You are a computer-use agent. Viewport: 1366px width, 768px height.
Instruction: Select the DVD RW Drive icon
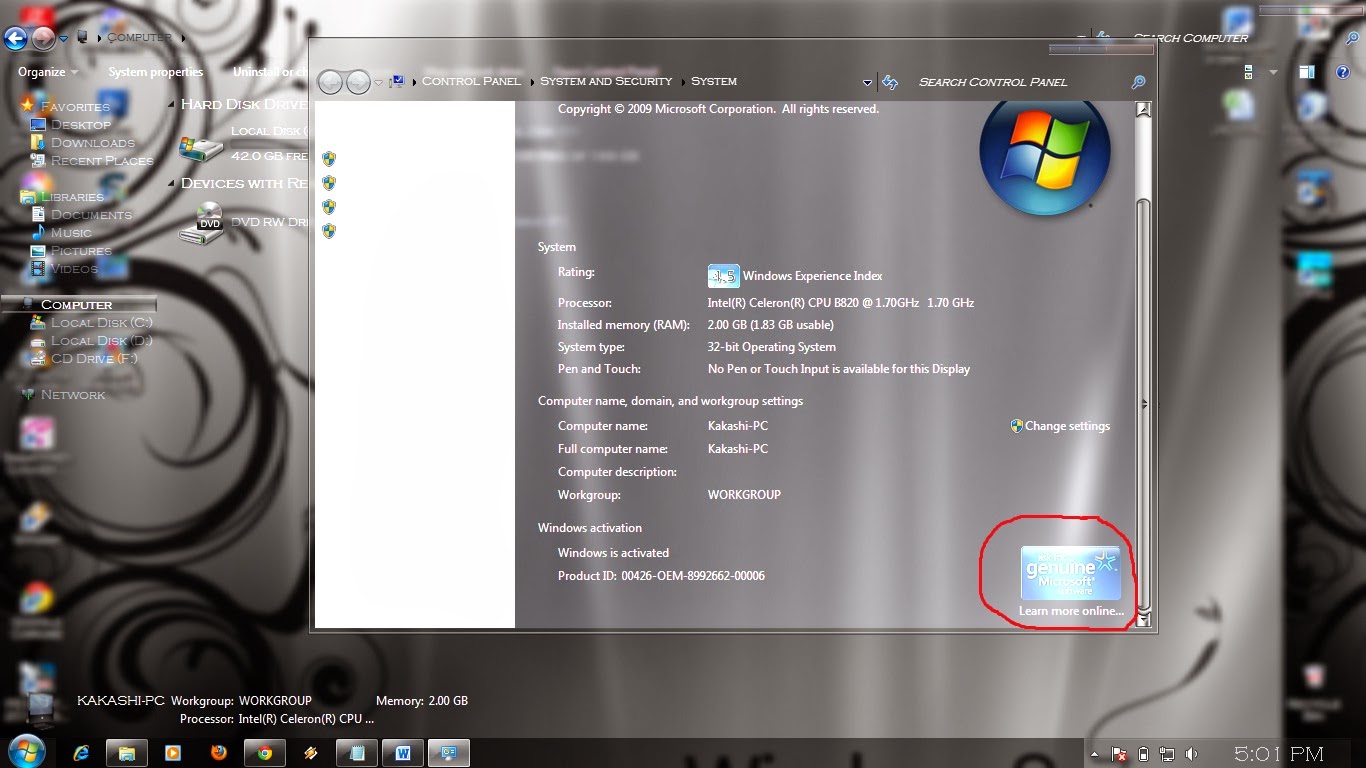click(201, 223)
